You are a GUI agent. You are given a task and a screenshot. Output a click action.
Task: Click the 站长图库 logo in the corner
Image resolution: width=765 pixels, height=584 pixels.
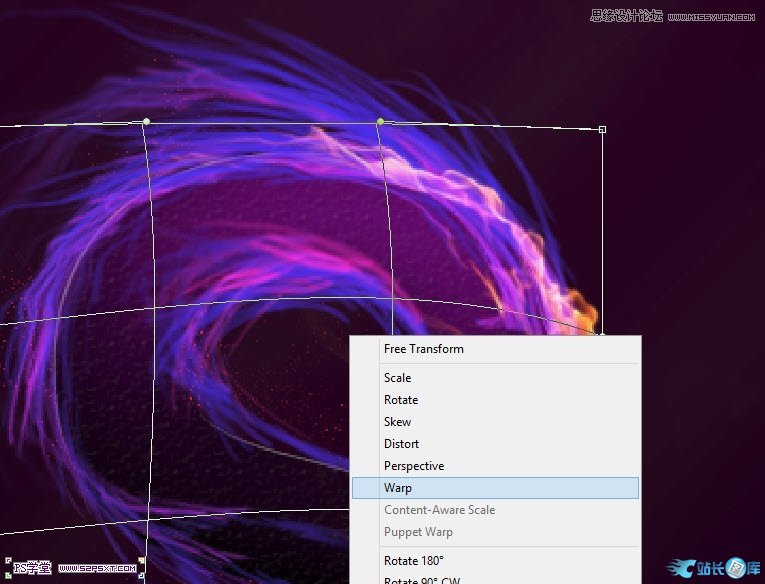711,567
